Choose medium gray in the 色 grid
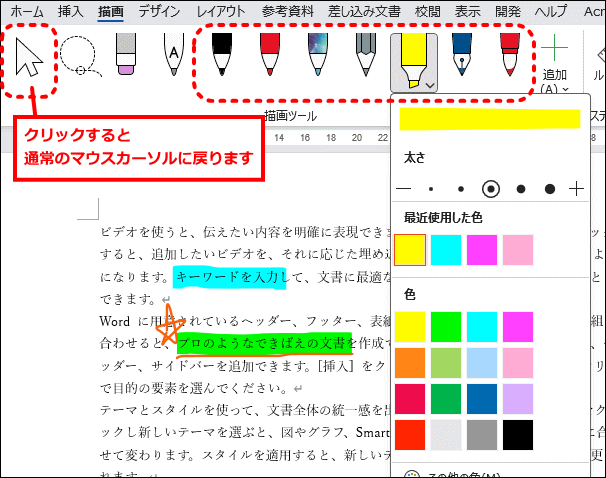Screen dimensions: 606x478 (482, 435)
